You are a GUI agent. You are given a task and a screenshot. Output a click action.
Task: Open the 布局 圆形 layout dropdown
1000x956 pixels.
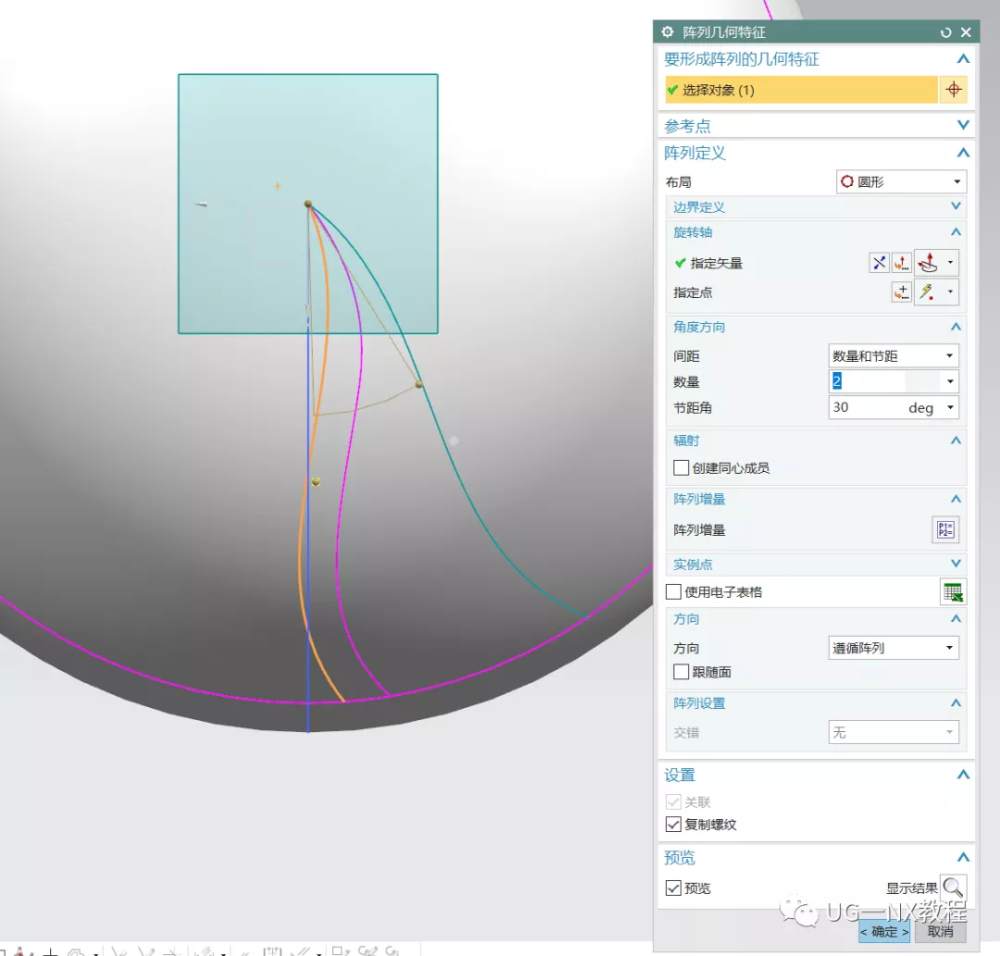pyautogui.click(x=901, y=182)
